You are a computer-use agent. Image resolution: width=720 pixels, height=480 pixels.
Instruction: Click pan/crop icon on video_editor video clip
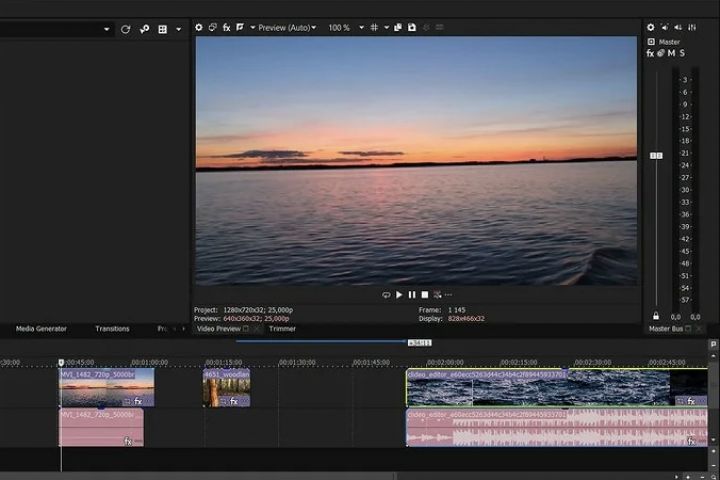(681, 402)
